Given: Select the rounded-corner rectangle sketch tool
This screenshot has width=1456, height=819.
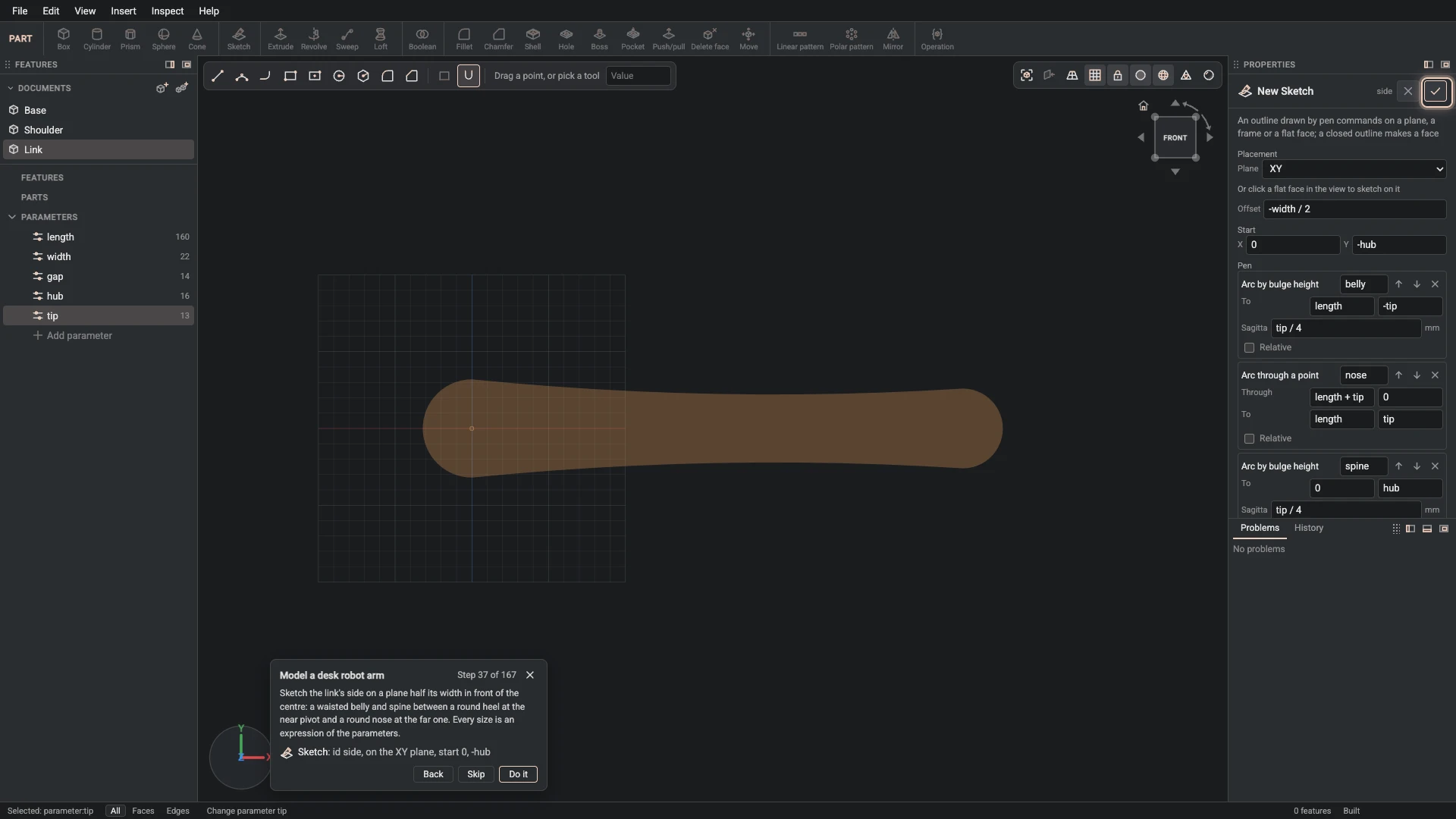Looking at the screenshot, I should 388,76.
